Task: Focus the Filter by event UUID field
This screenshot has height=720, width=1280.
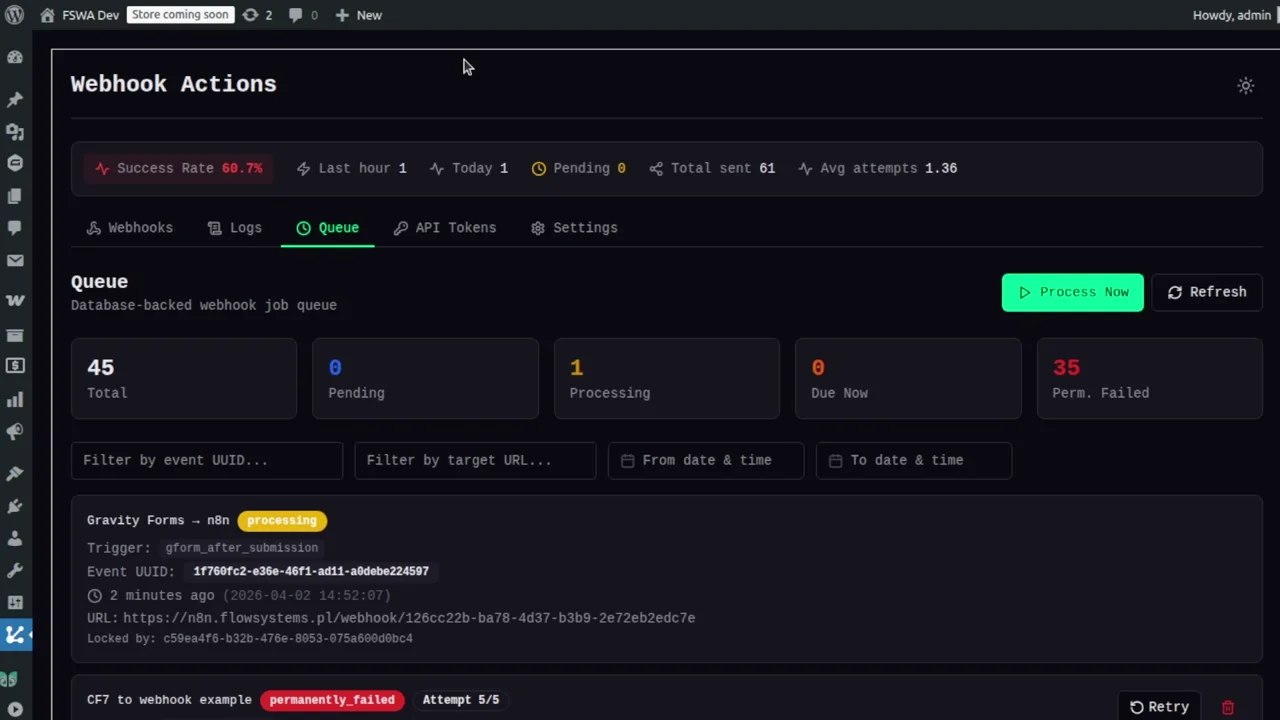Action: pos(207,460)
